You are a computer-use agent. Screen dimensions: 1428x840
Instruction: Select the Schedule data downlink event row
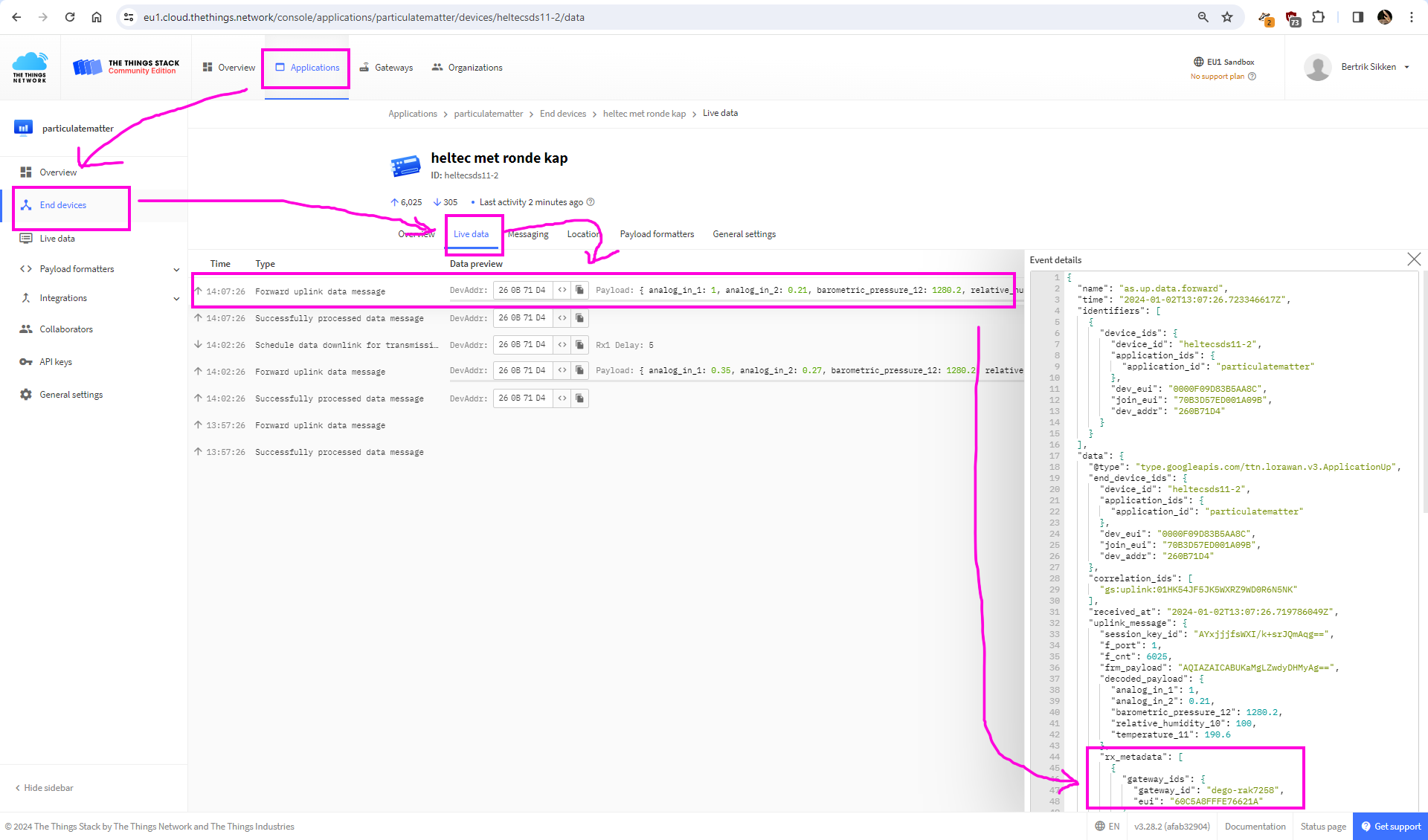[607, 345]
